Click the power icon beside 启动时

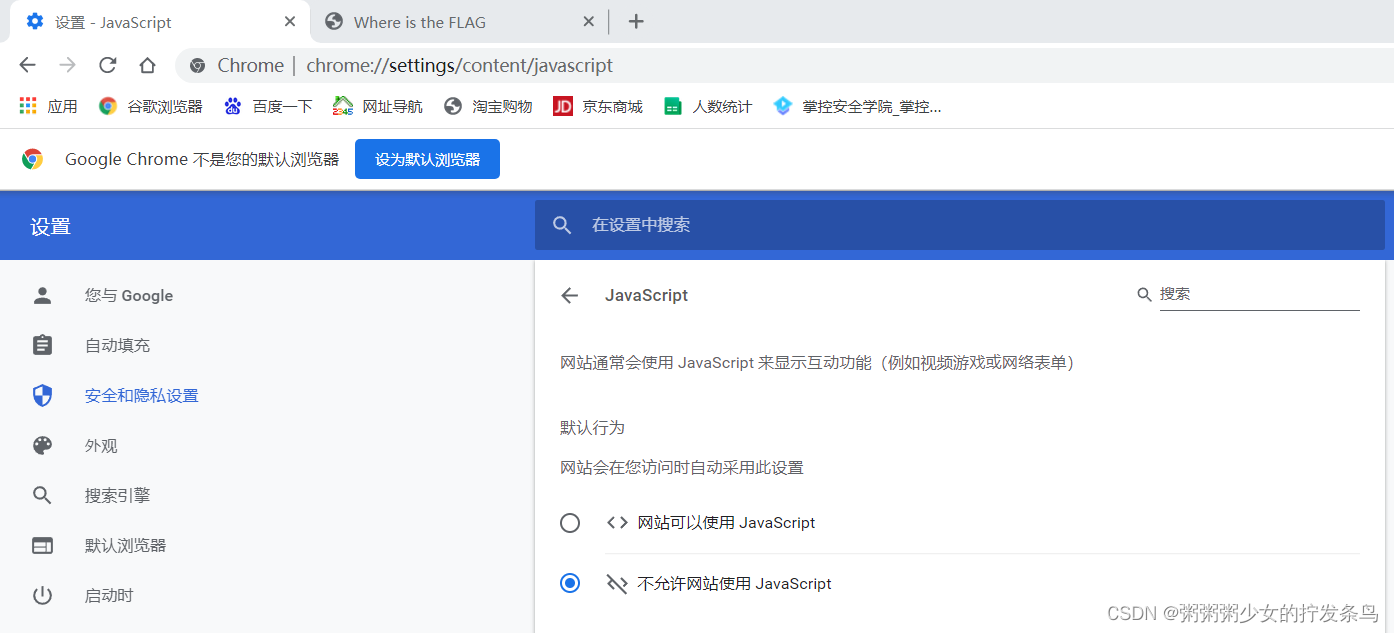tap(42, 595)
